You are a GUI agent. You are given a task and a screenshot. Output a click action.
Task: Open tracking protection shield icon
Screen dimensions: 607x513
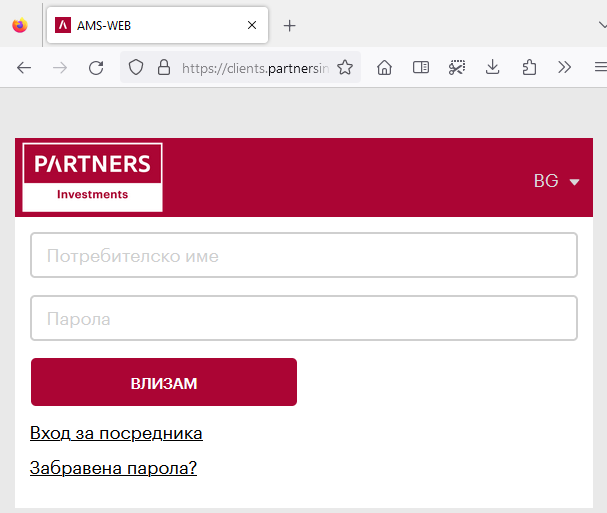tap(136, 67)
